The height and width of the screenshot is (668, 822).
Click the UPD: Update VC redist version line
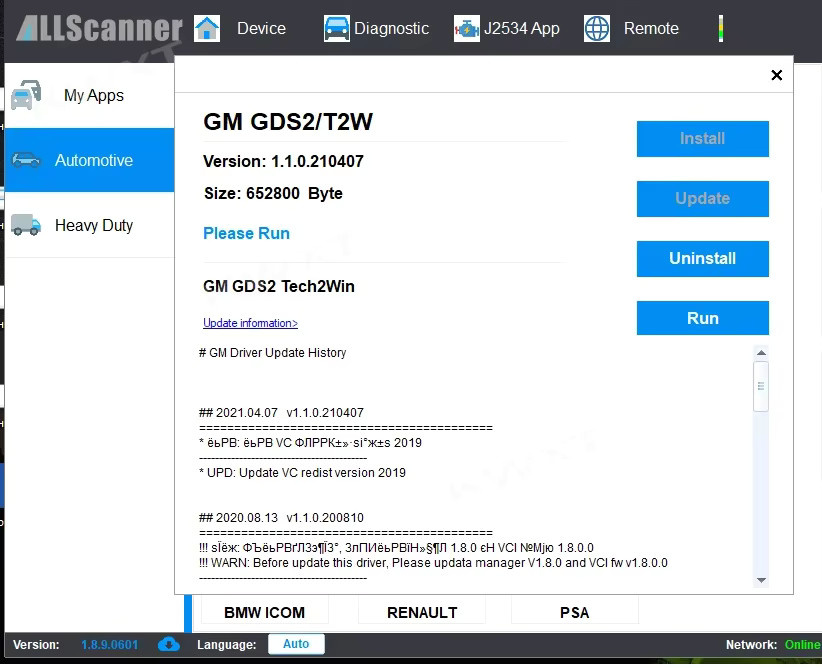[302, 472]
